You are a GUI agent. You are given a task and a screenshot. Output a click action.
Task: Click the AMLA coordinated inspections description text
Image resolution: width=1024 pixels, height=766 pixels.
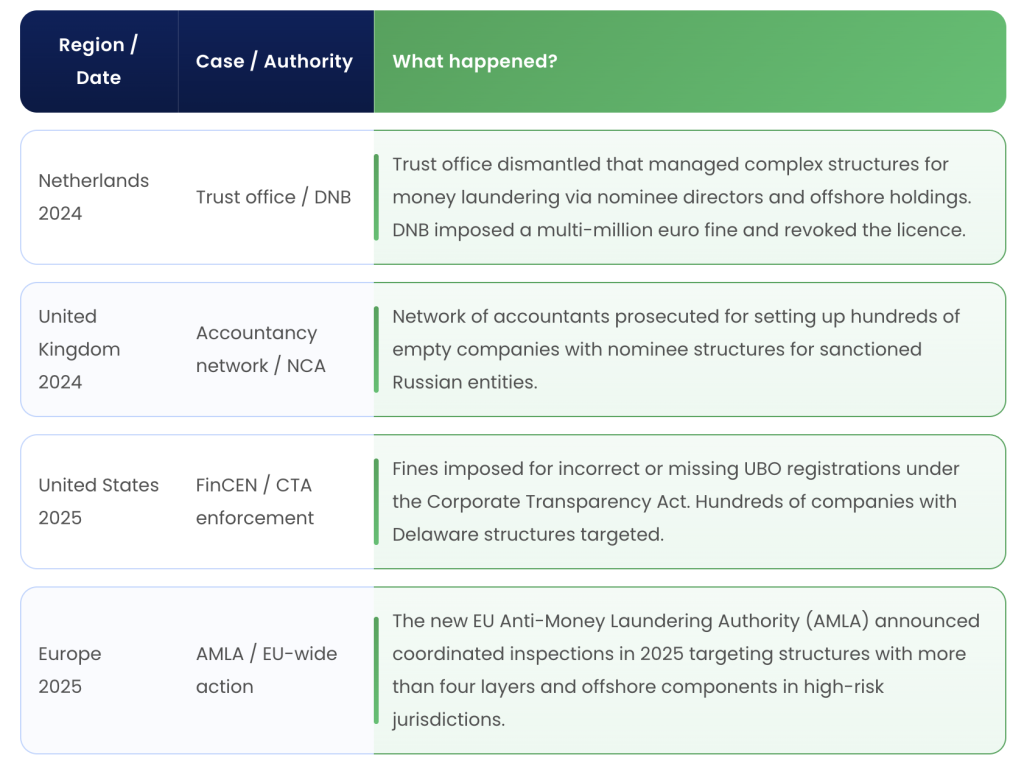685,670
